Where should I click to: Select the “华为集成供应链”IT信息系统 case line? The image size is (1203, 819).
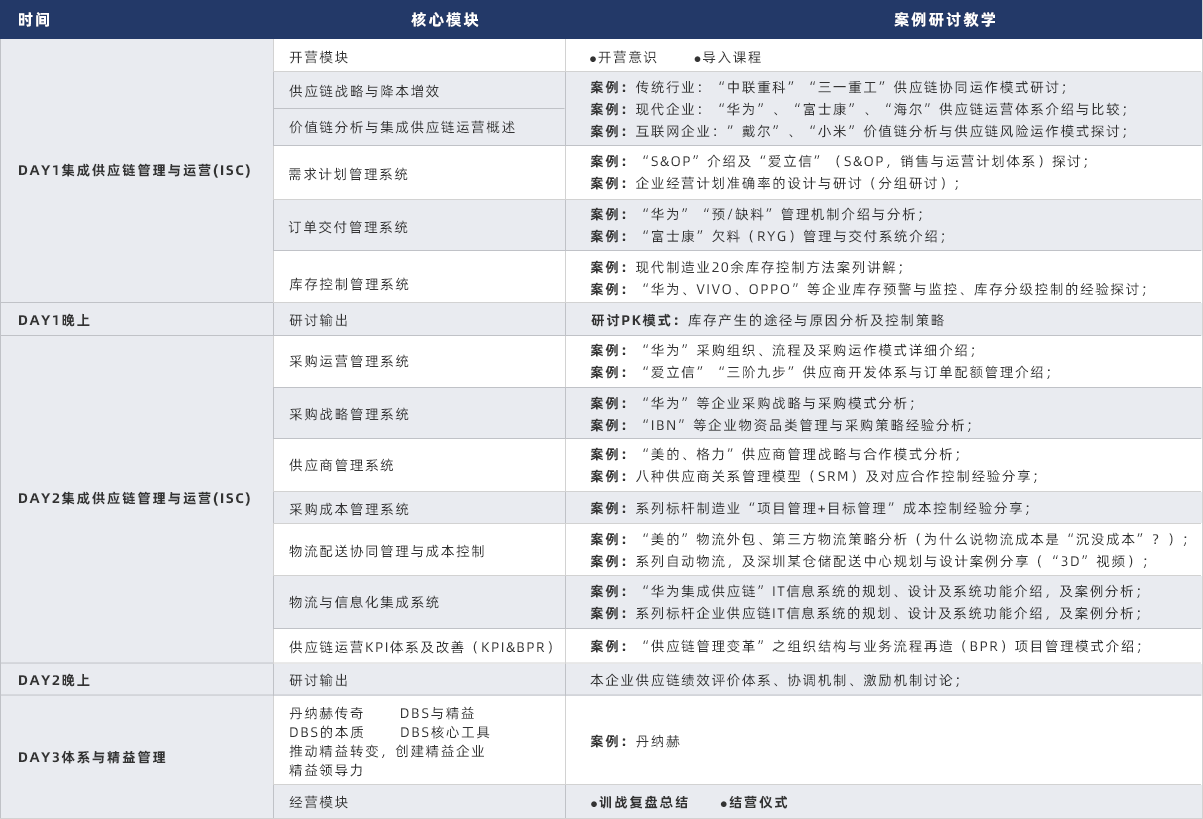tap(866, 591)
